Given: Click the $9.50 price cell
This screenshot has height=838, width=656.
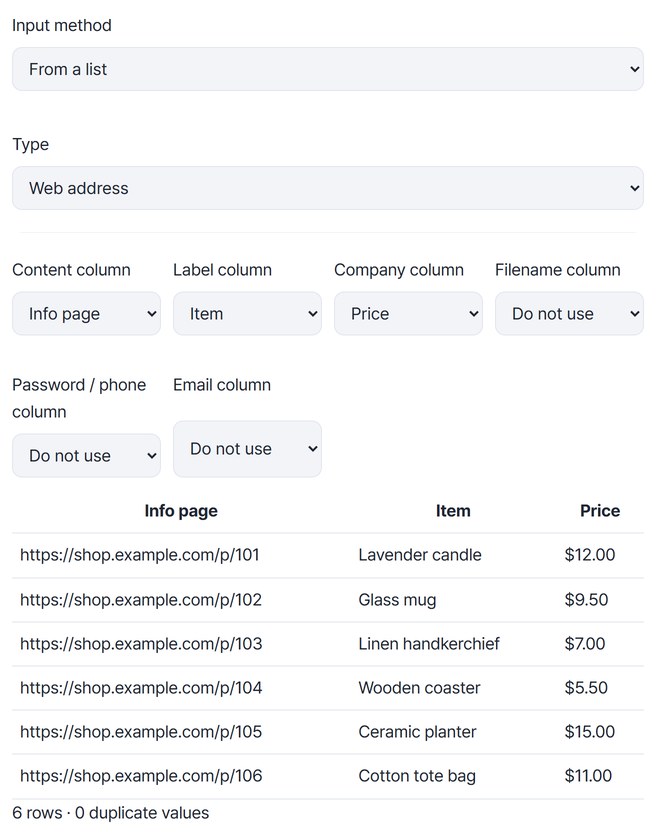Looking at the screenshot, I should tap(586, 600).
